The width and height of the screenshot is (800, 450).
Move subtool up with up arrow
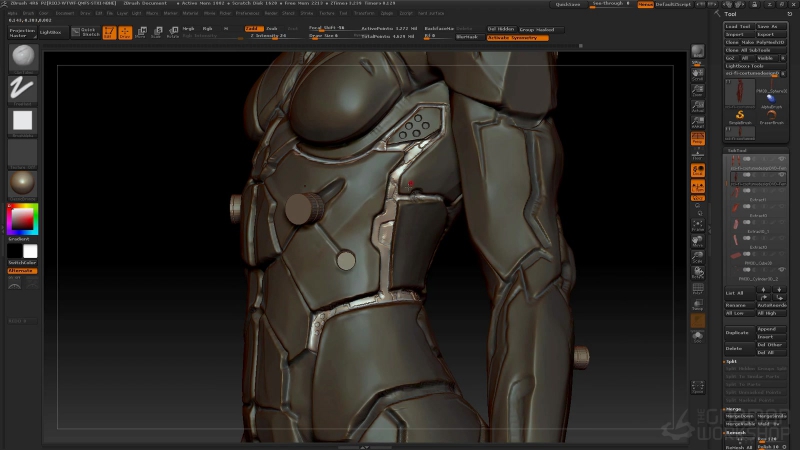click(764, 290)
